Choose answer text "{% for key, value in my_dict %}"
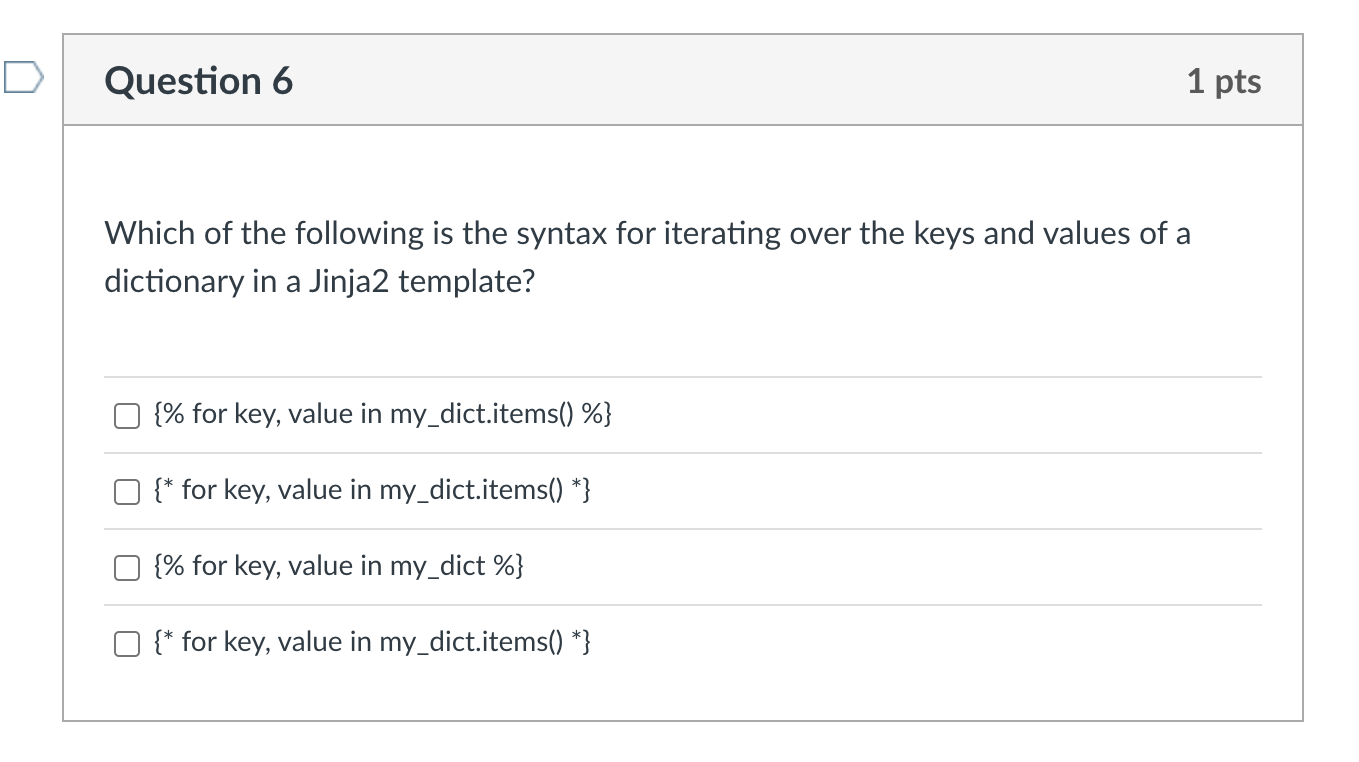 pyautogui.click(x=339, y=566)
